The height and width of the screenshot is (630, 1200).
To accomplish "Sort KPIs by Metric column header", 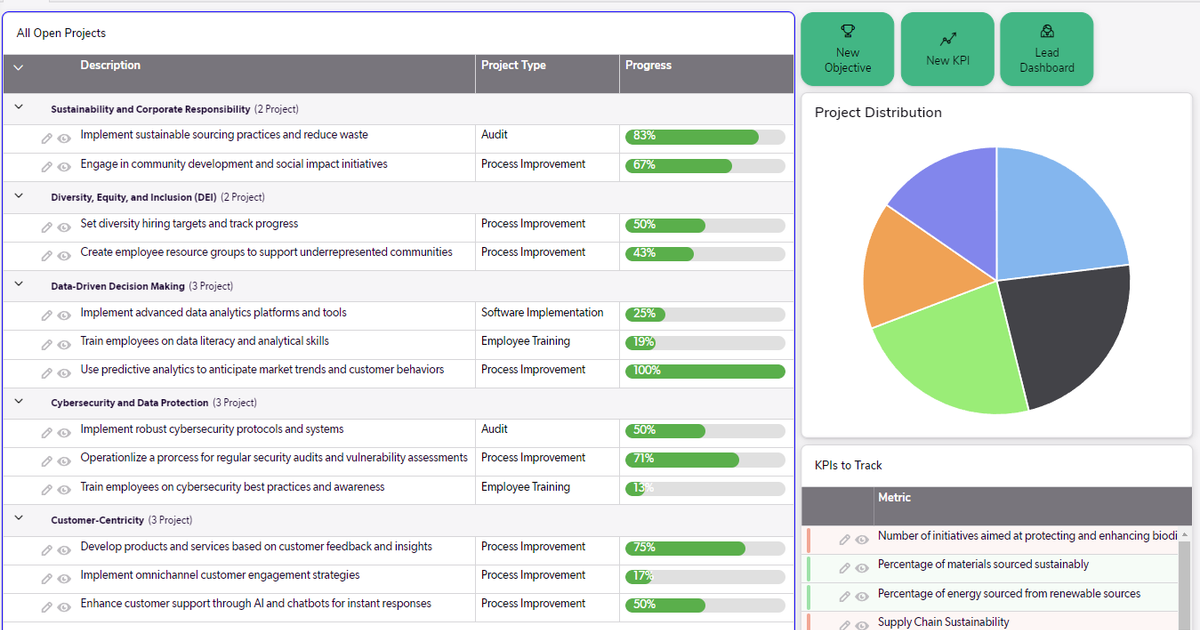I will click(894, 498).
